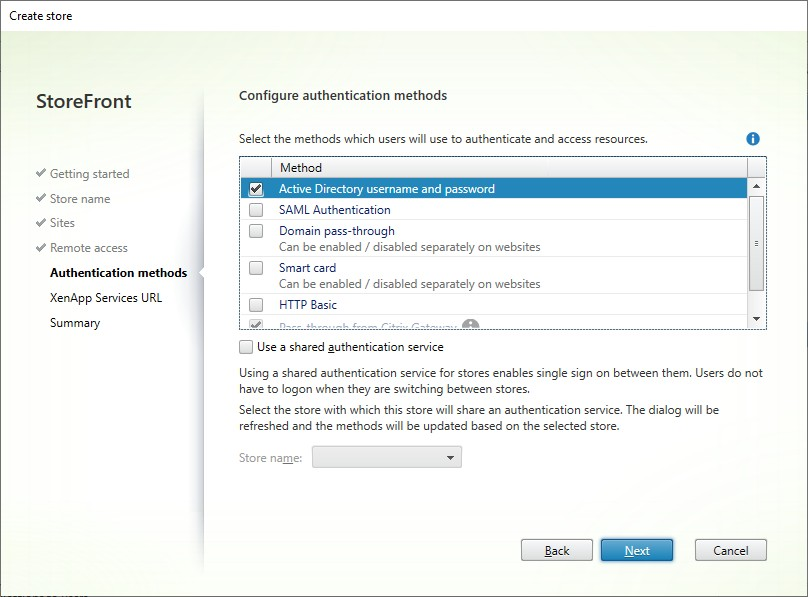Enable HTTP Basic authentication
808x597 pixels.
pos(257,304)
